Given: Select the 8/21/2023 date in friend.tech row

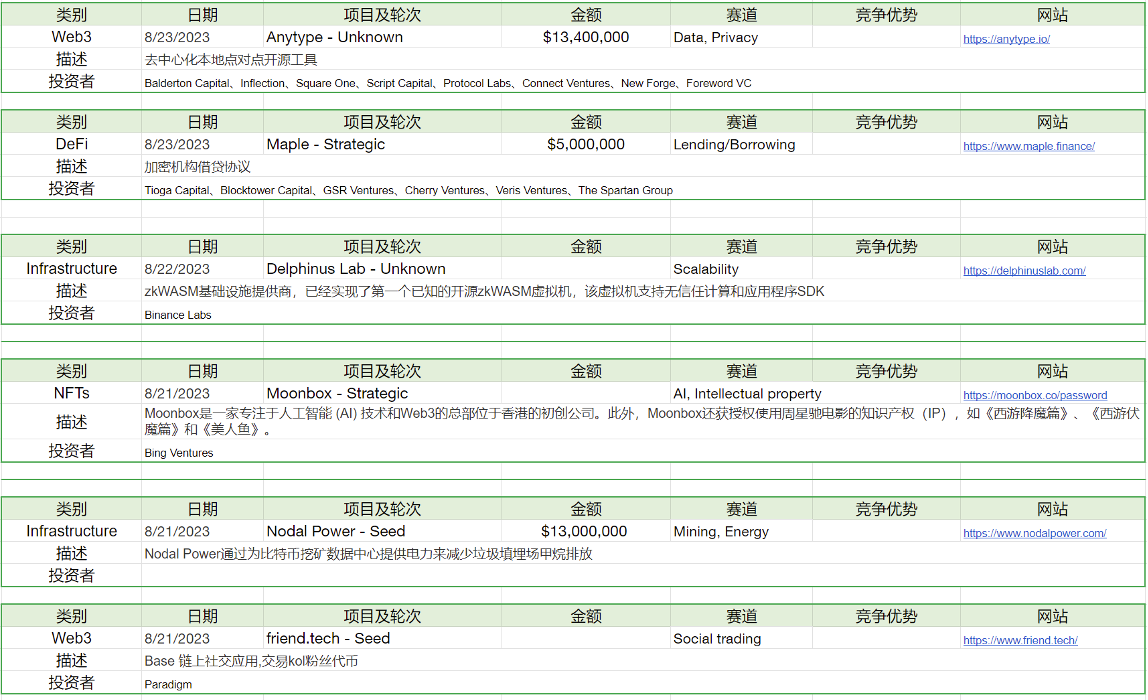Looking at the screenshot, I should [202, 638].
